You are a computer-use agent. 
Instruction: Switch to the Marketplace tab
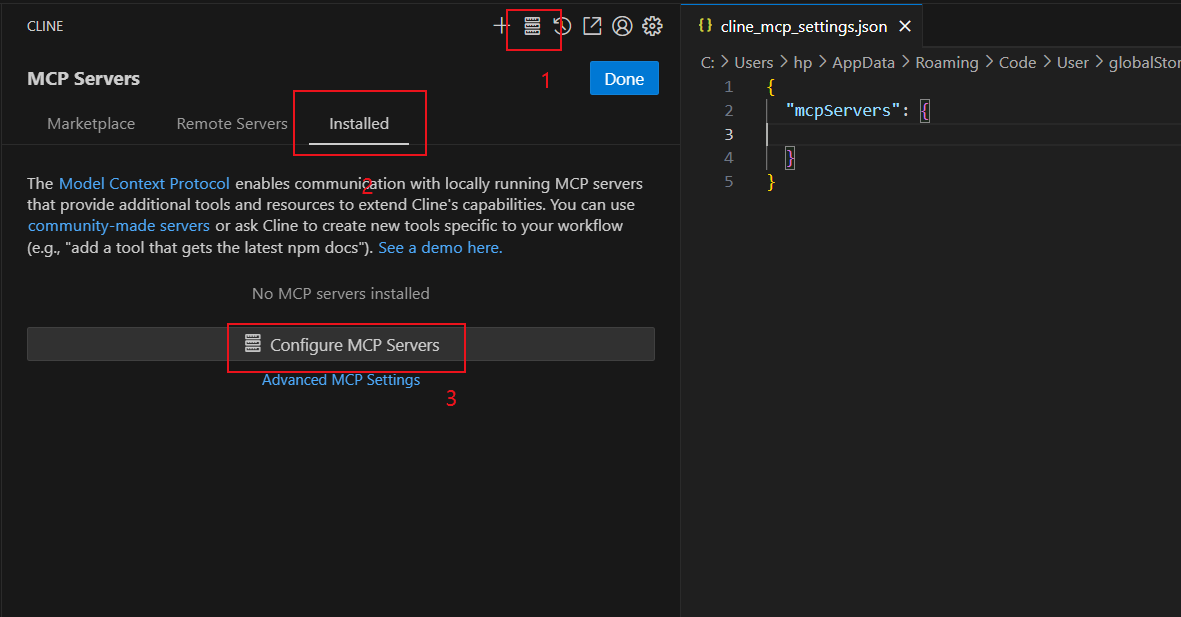(x=91, y=124)
